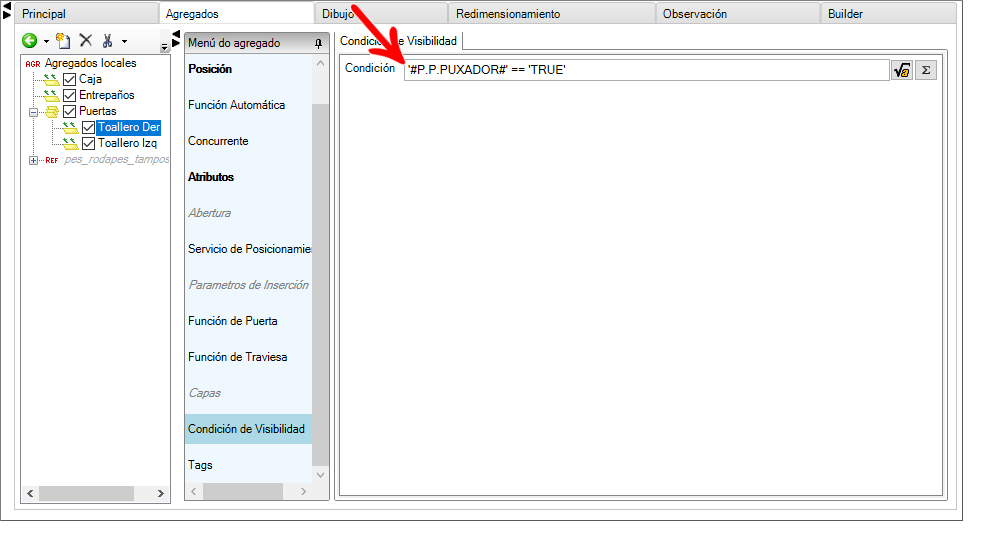
Task: Click the new aggregate document icon
Action: 63,41
